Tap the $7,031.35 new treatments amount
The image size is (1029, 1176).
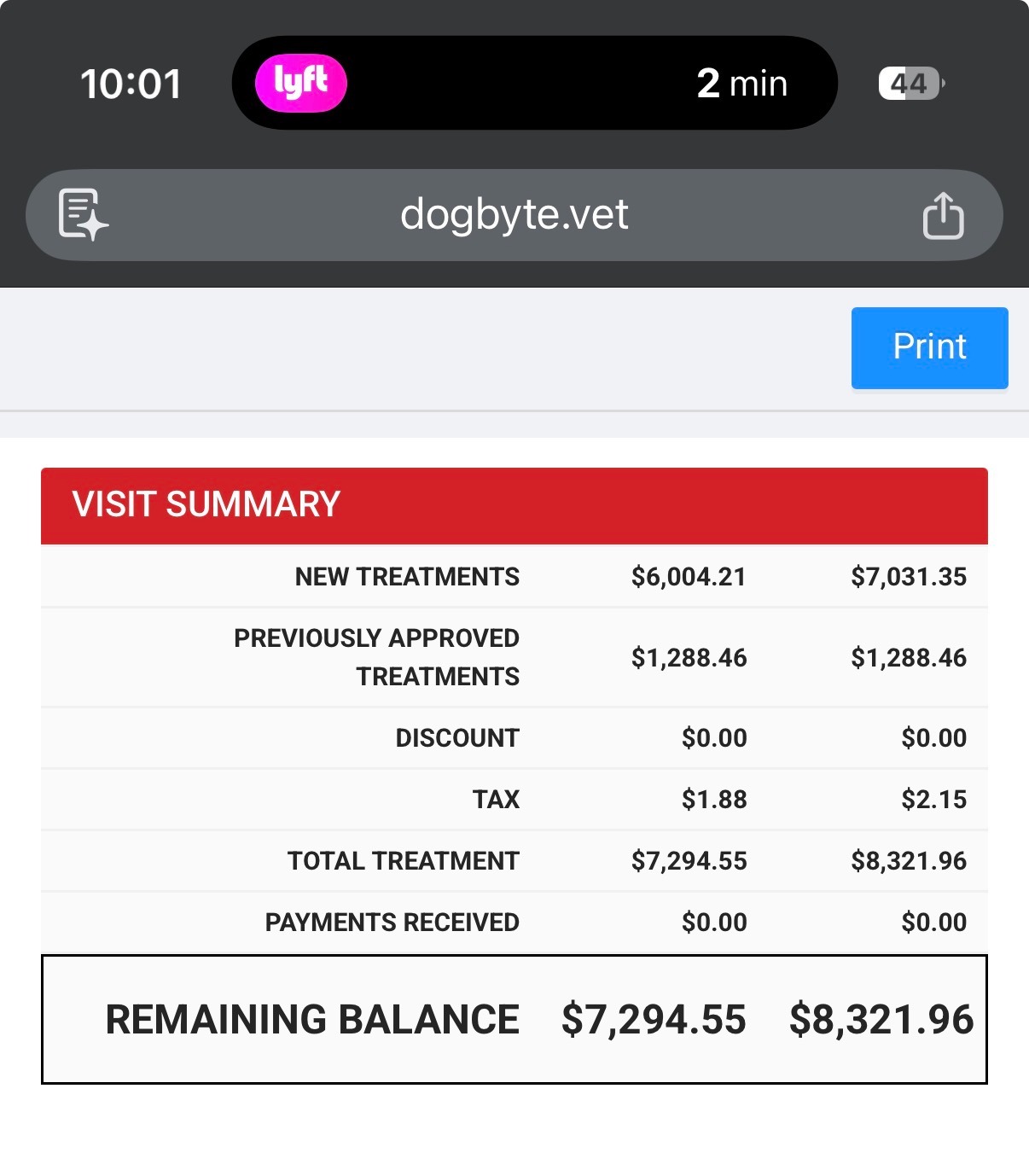pos(909,577)
